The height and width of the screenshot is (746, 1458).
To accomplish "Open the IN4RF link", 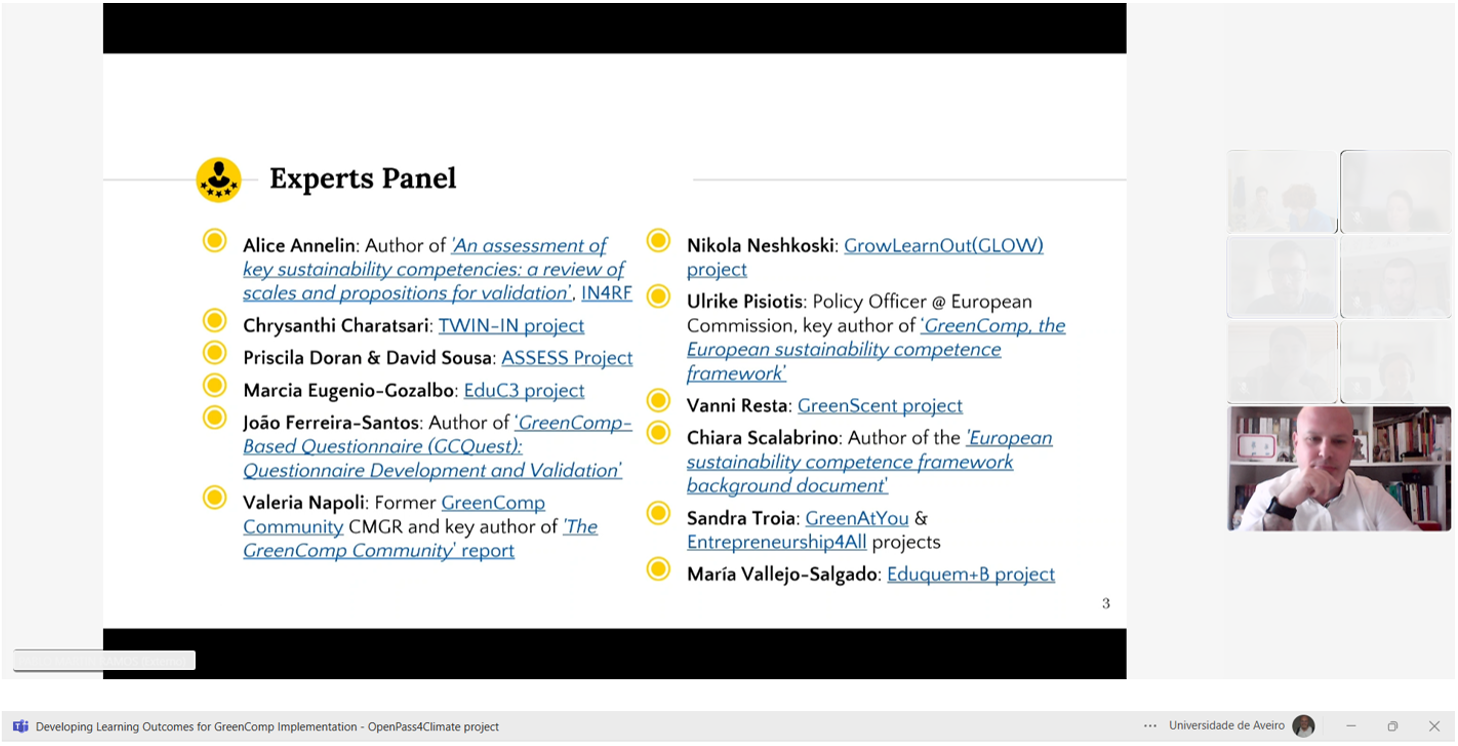I will (607, 294).
